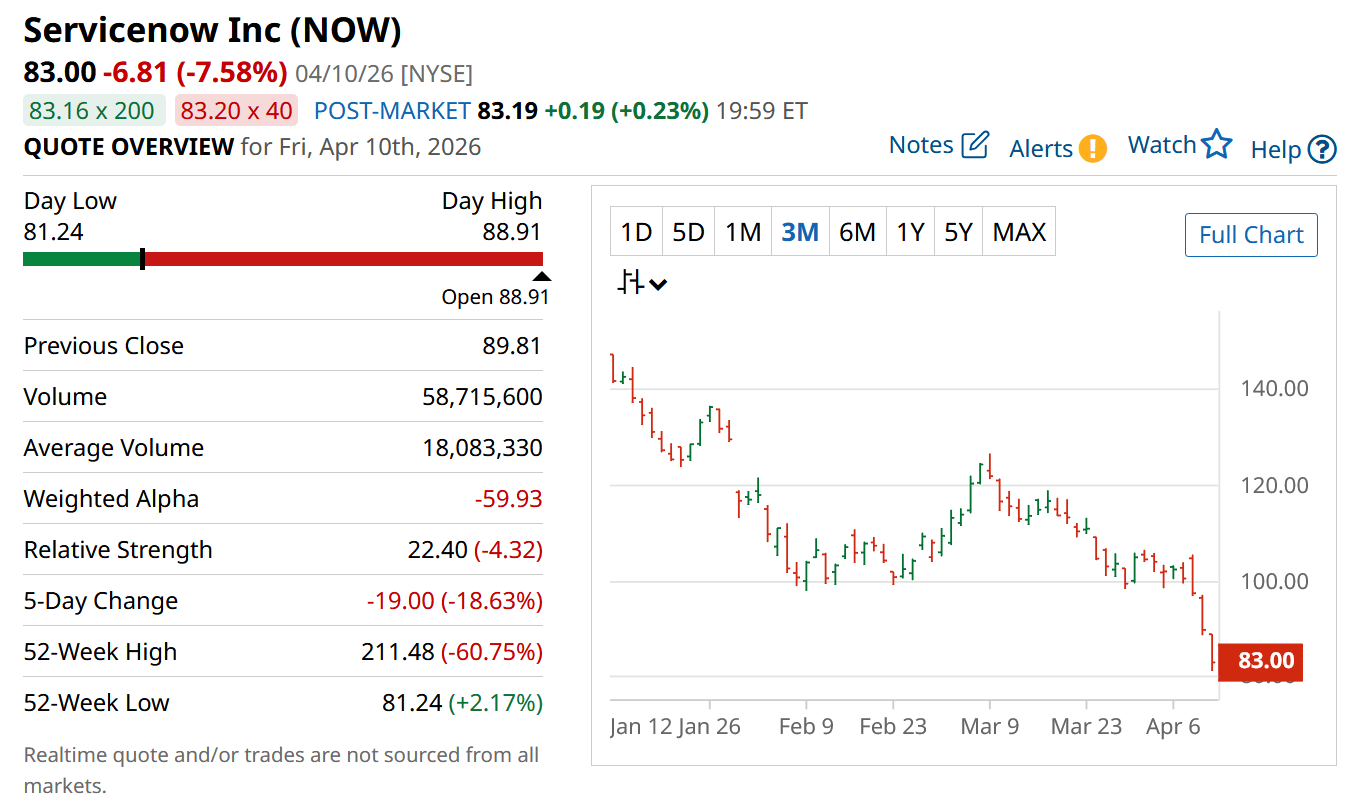Image resolution: width=1352 pixels, height=810 pixels.
Task: Click the black Open price triangle marker
Action: click(541, 277)
